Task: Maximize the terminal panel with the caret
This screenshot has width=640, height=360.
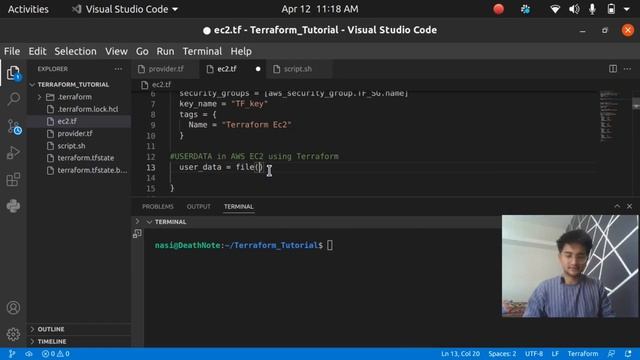Action: click(x=617, y=207)
